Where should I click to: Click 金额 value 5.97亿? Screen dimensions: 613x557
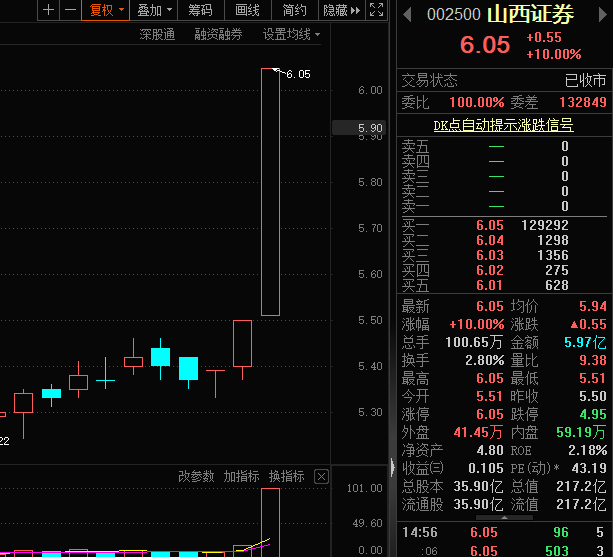pos(585,342)
